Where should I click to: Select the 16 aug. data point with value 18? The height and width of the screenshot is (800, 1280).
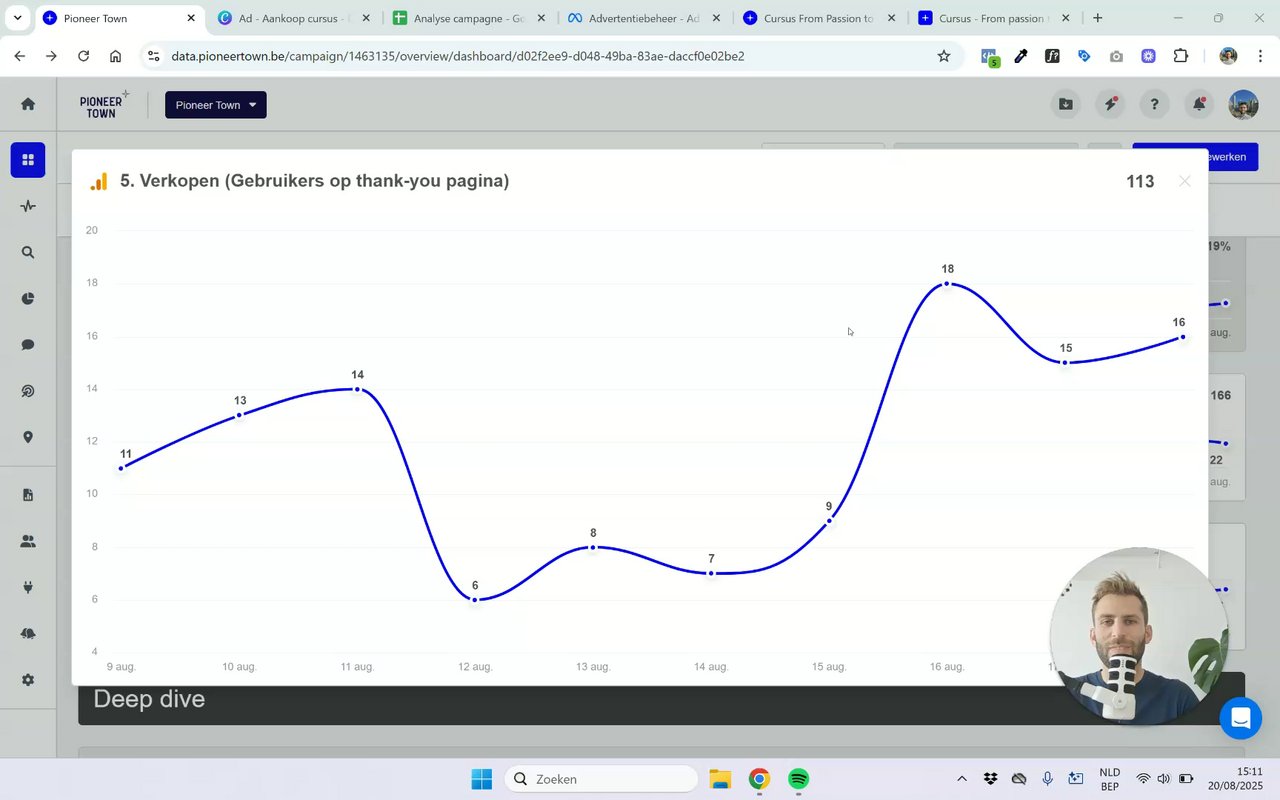click(947, 283)
